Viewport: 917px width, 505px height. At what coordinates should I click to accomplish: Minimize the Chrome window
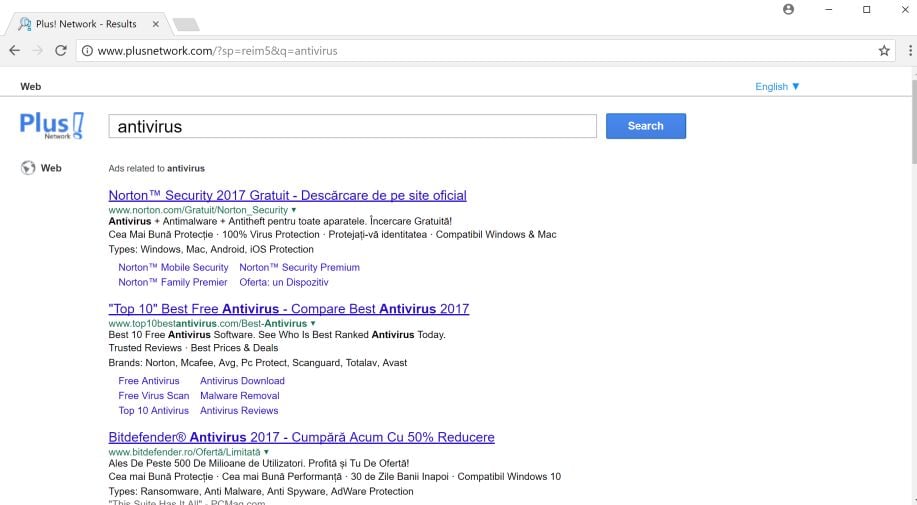(x=828, y=9)
